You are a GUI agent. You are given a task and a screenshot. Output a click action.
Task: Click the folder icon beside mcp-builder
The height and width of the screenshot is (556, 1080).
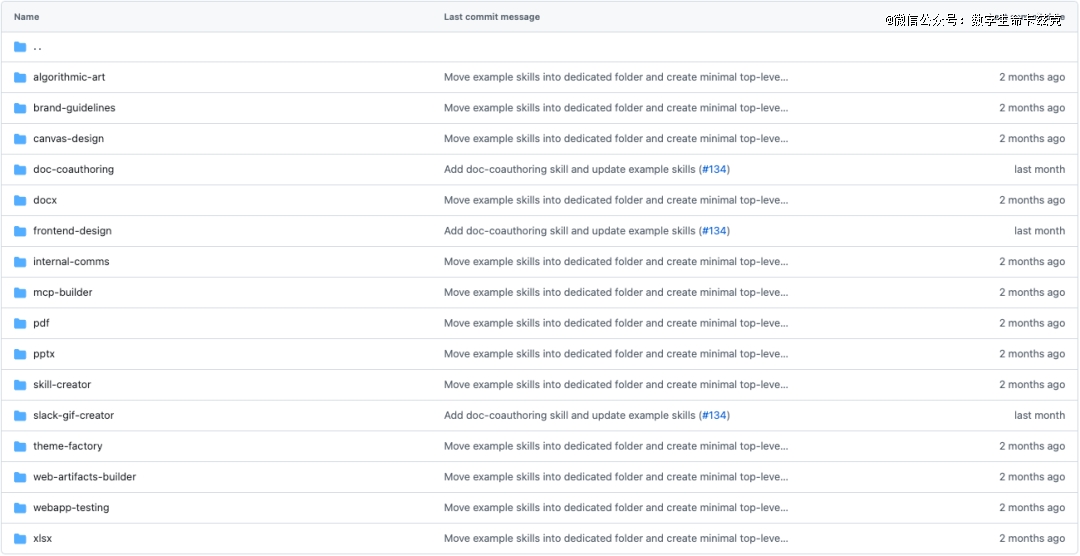point(20,293)
